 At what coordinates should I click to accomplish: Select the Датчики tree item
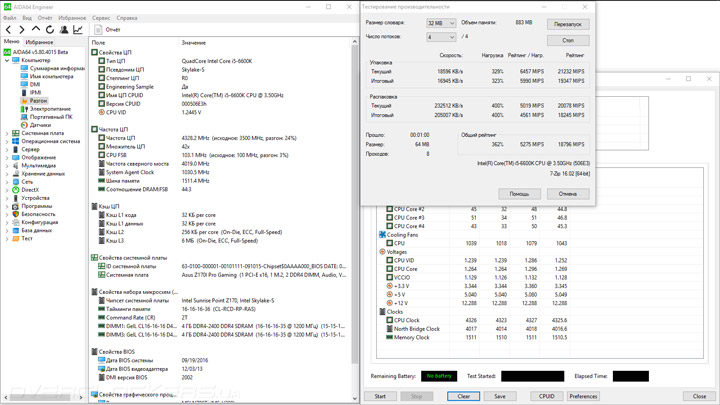pyautogui.click(x=40, y=125)
